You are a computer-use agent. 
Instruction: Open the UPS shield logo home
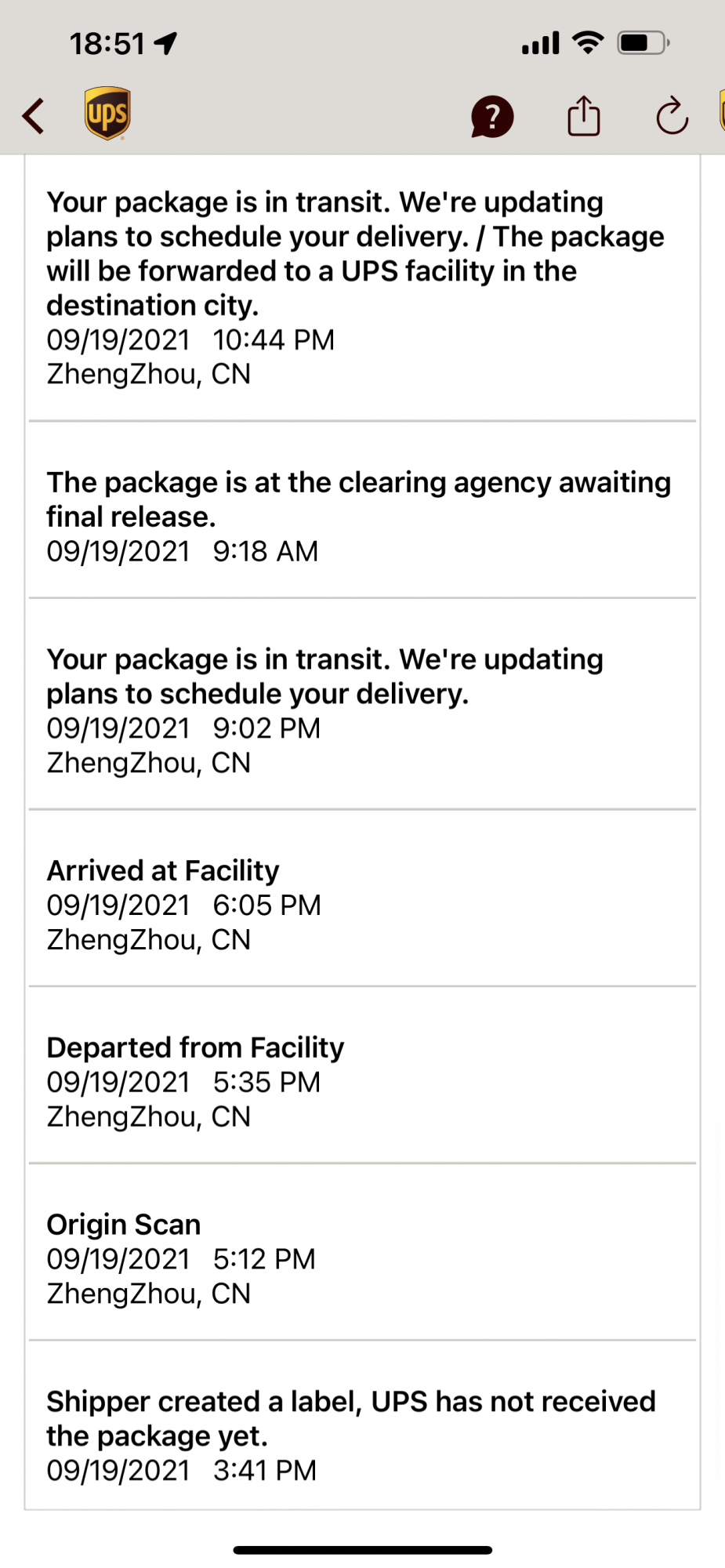coord(107,114)
